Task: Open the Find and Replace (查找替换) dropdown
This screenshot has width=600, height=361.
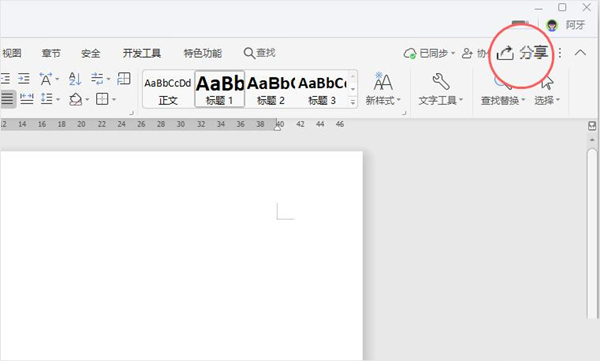Action: point(503,101)
